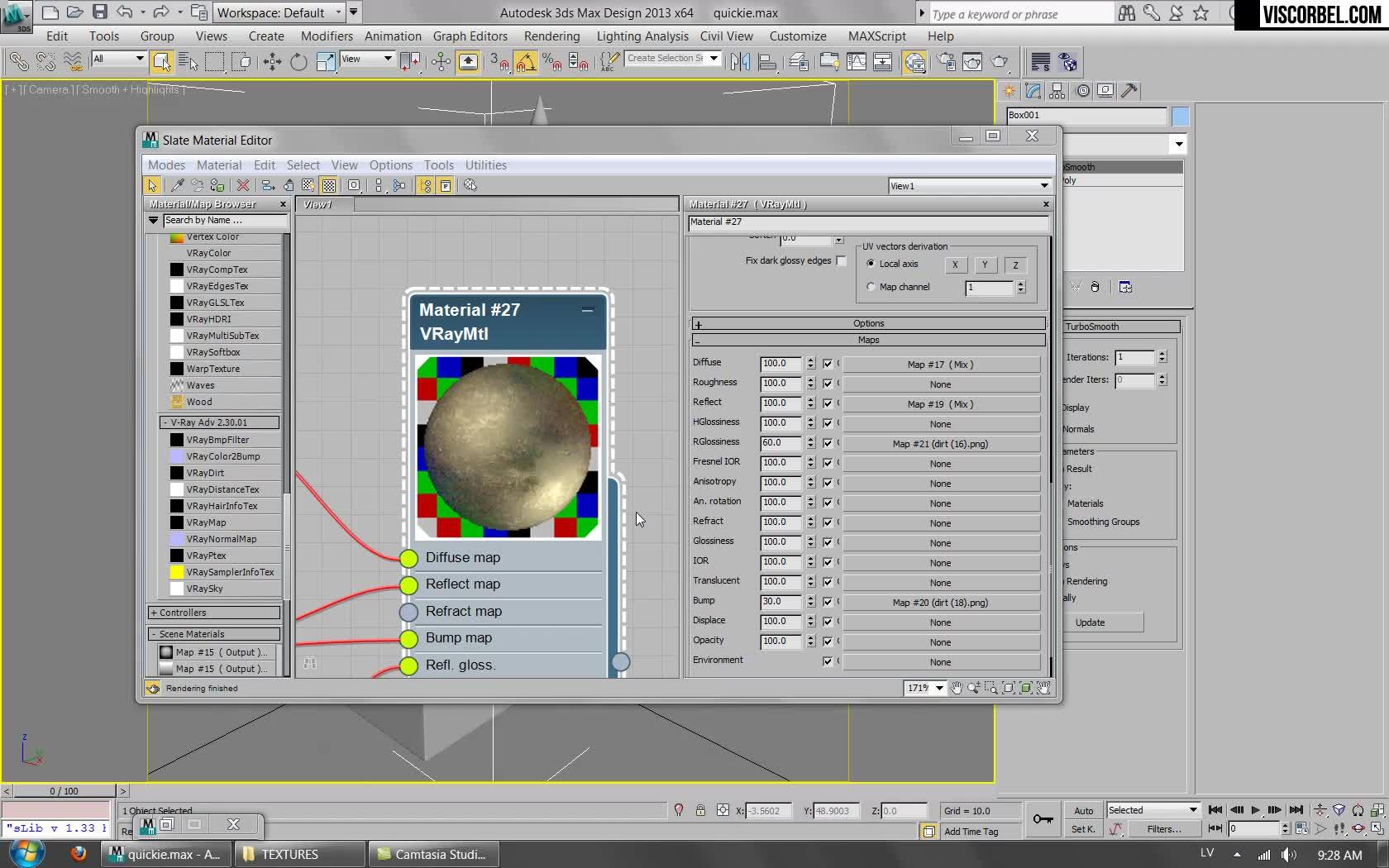Open the Hierarchy command panel tab
The image size is (1389, 868).
[x=1057, y=91]
